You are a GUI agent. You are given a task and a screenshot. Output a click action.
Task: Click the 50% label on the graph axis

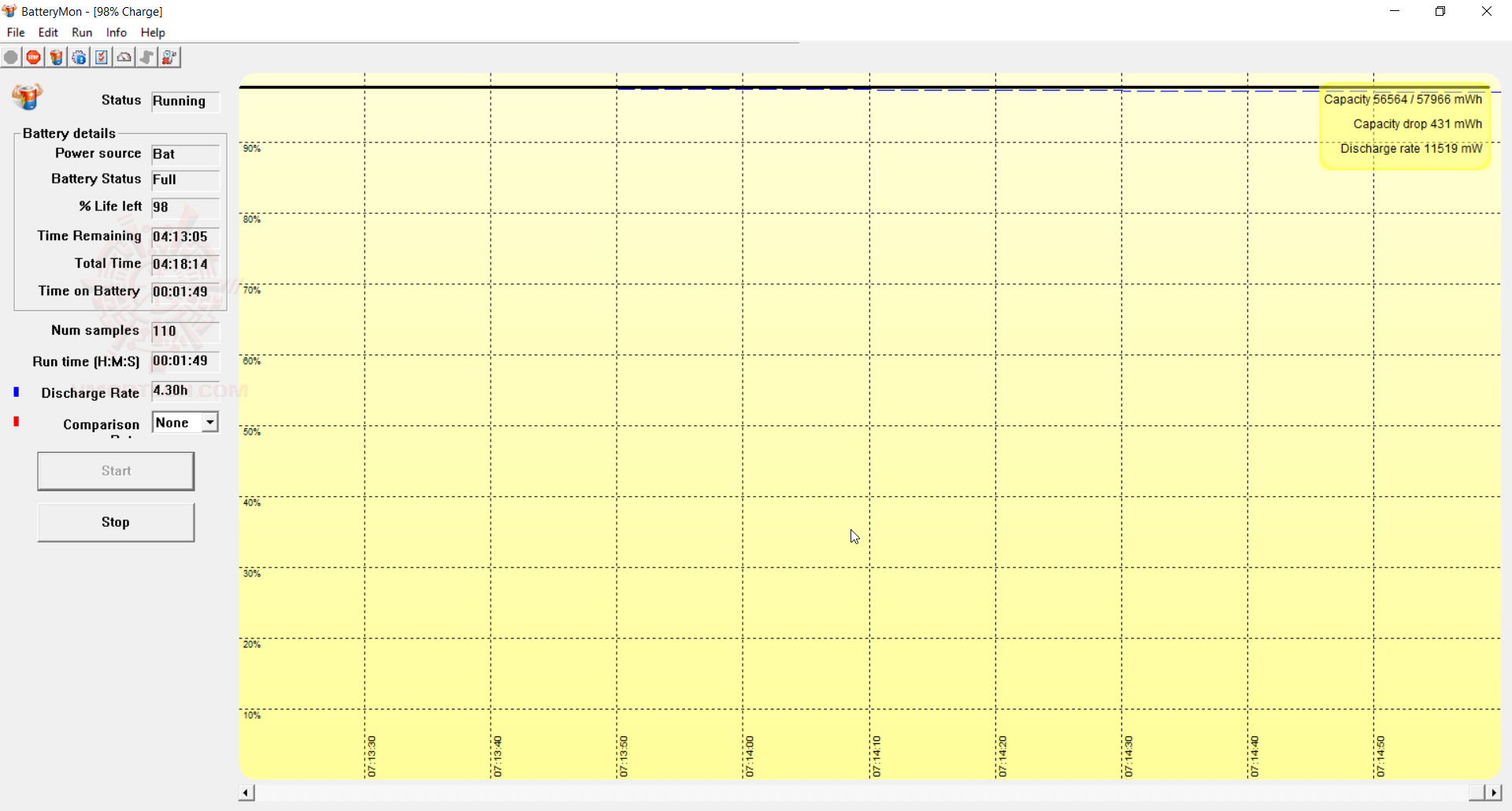(x=252, y=432)
